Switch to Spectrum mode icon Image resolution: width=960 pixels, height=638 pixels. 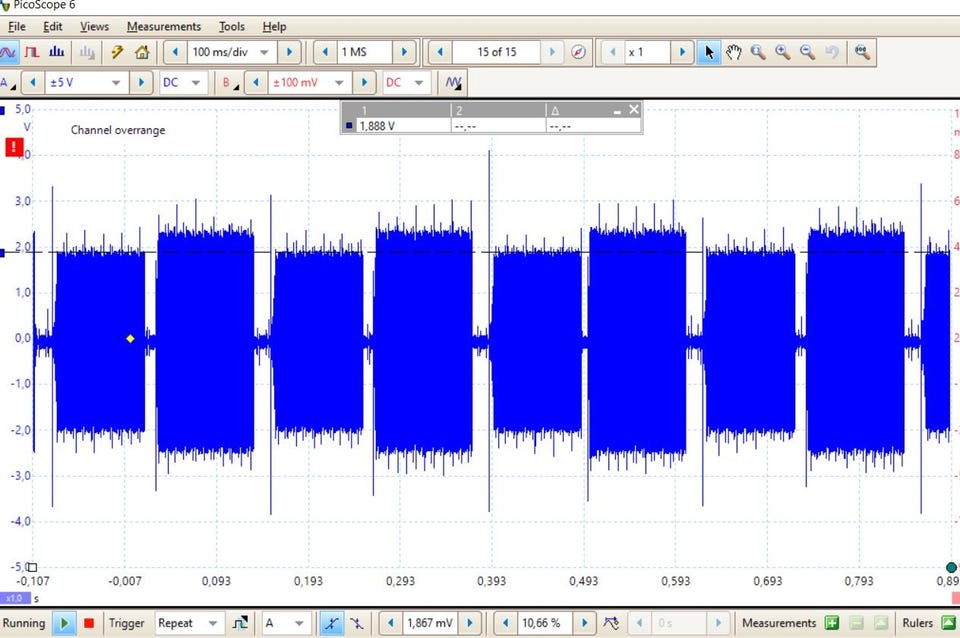pos(57,52)
